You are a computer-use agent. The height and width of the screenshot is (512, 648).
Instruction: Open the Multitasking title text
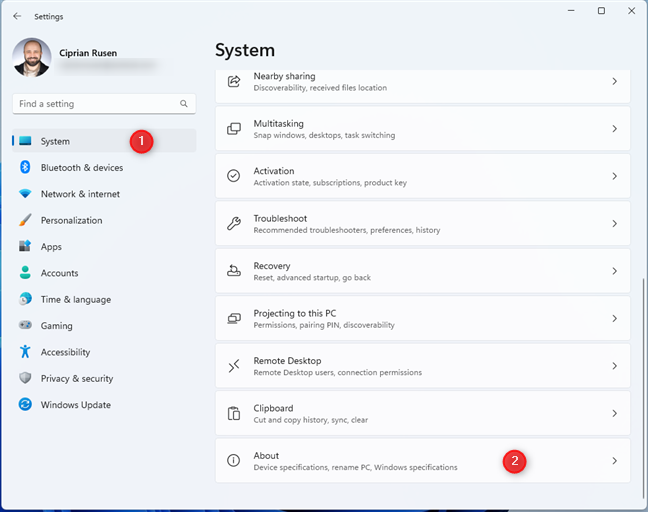click(279, 124)
